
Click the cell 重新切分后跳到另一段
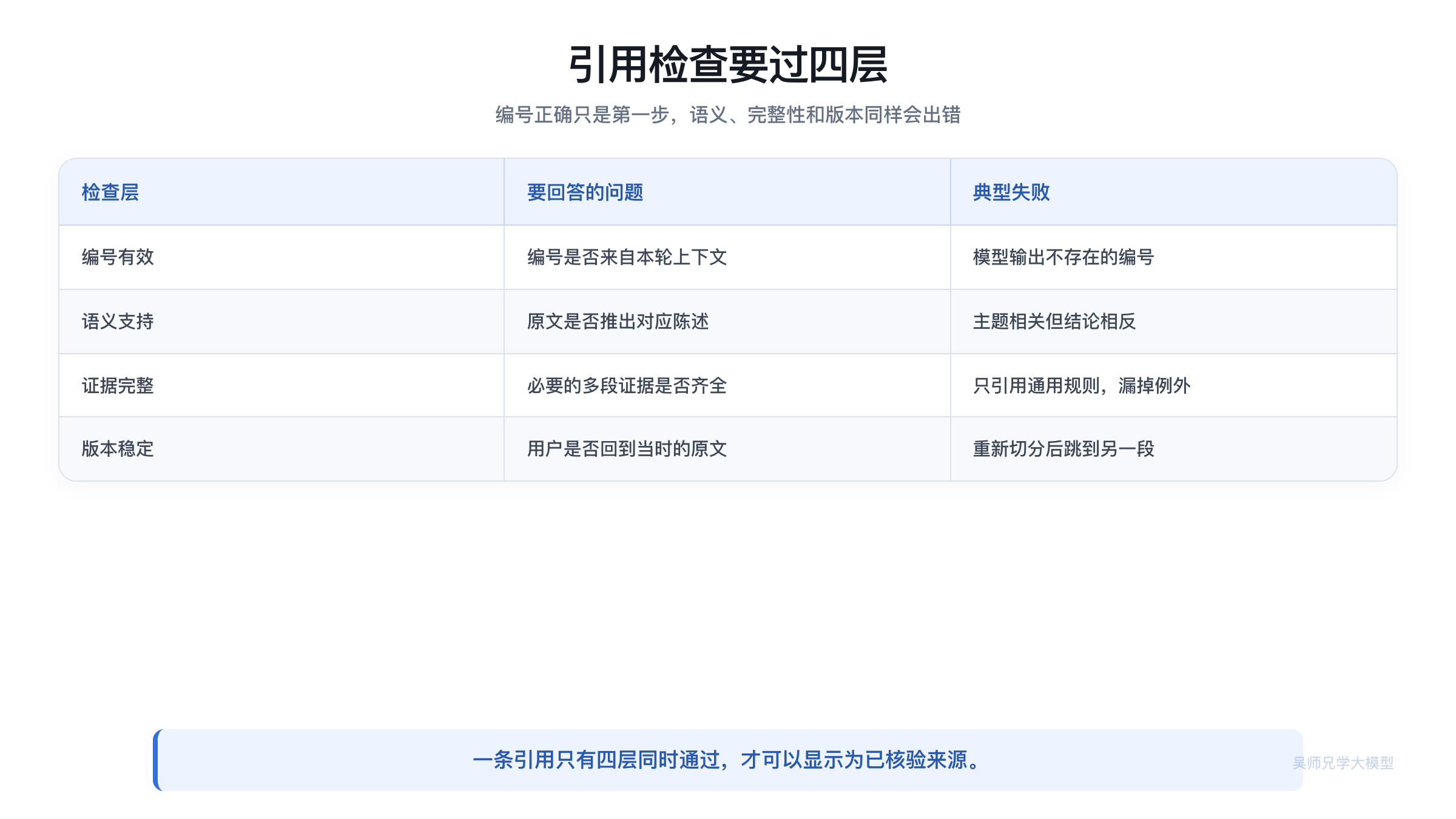[1174, 449]
